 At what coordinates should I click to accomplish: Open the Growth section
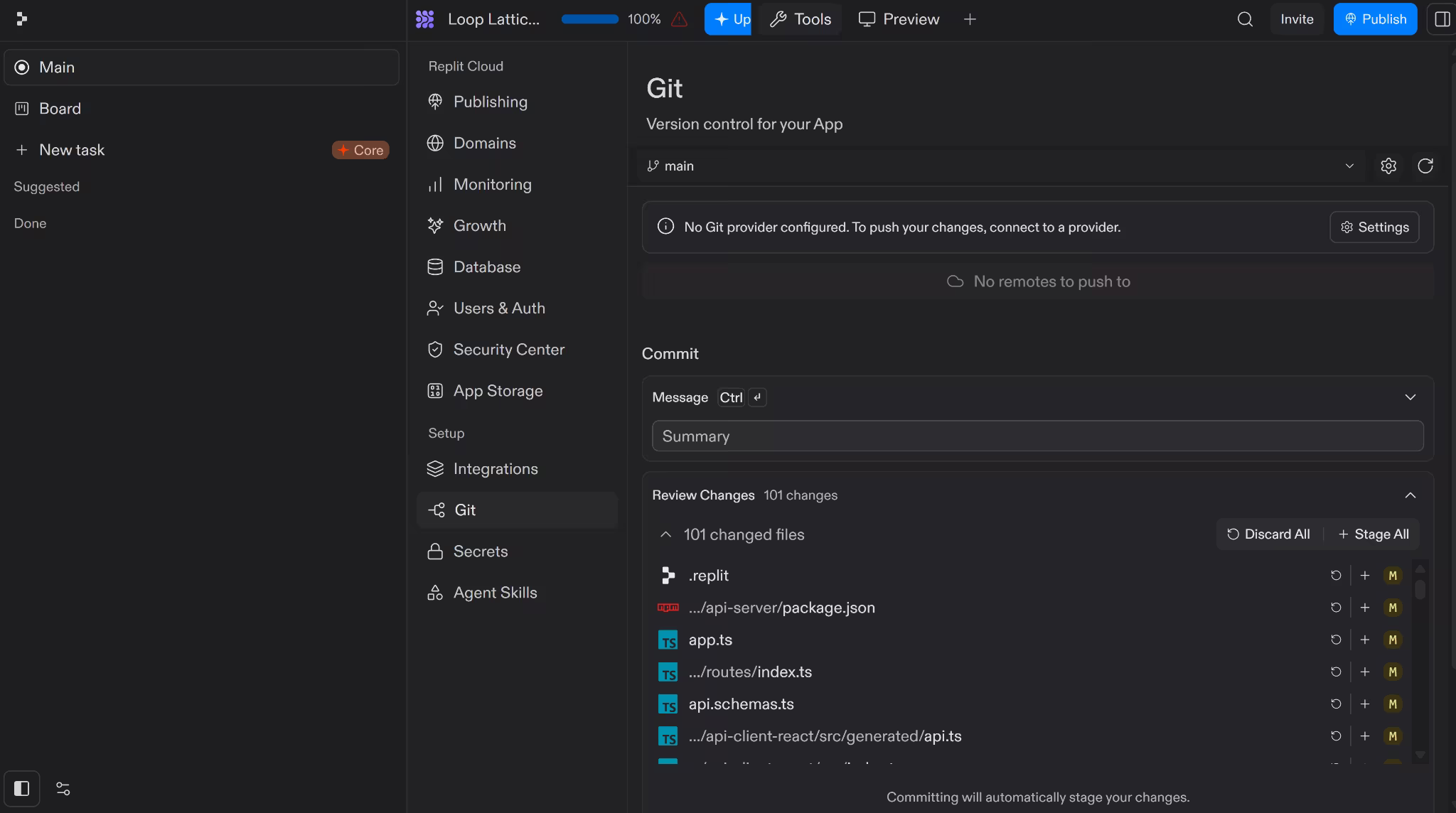pos(517,225)
